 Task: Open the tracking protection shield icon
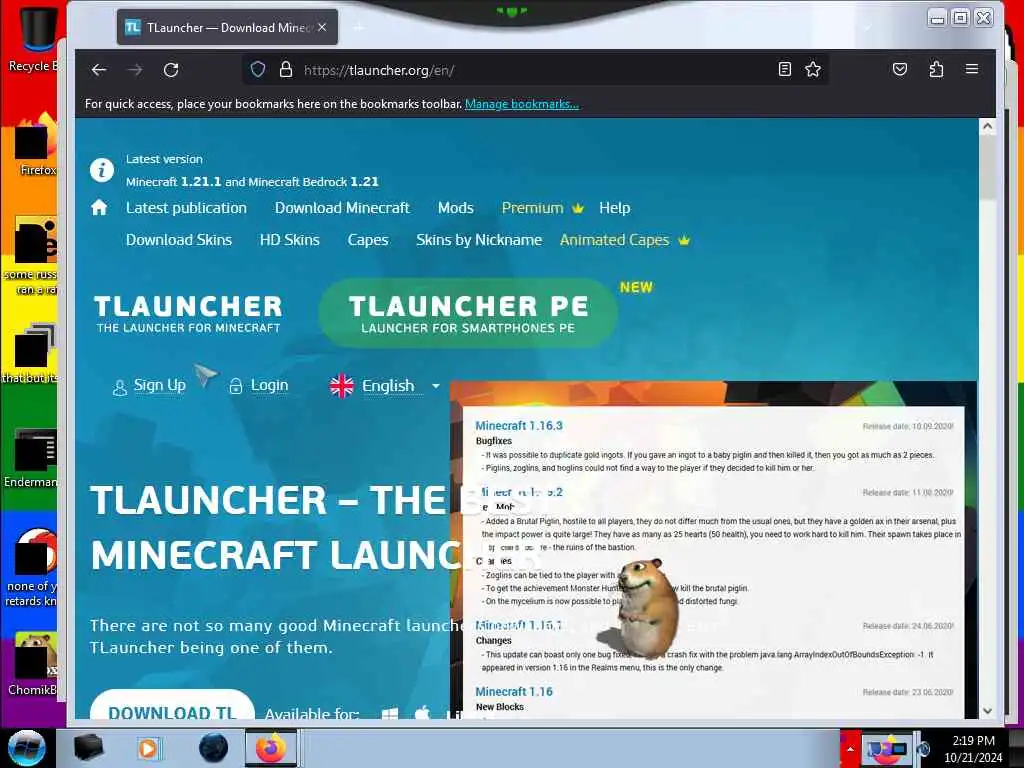coord(258,69)
